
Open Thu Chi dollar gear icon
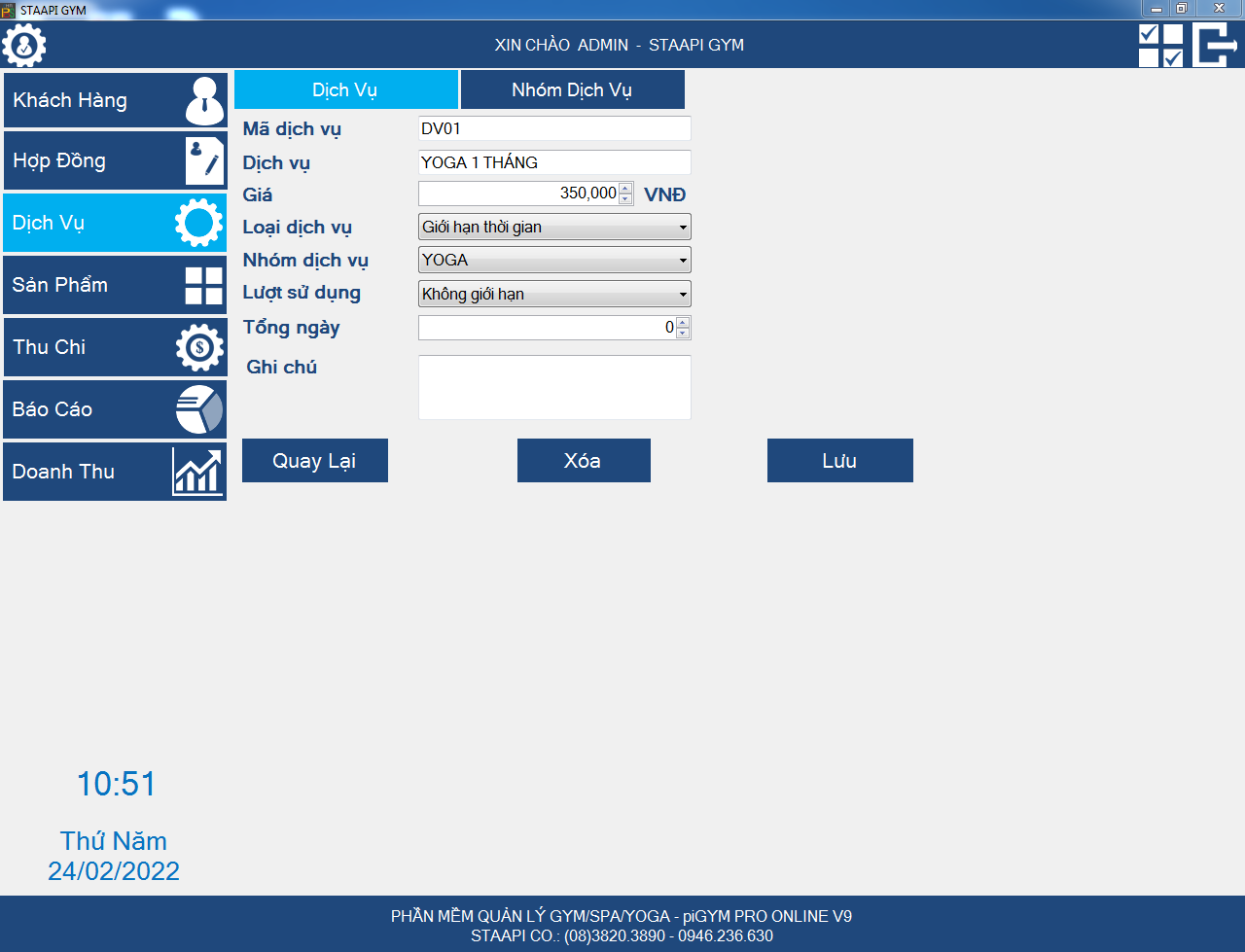point(200,347)
